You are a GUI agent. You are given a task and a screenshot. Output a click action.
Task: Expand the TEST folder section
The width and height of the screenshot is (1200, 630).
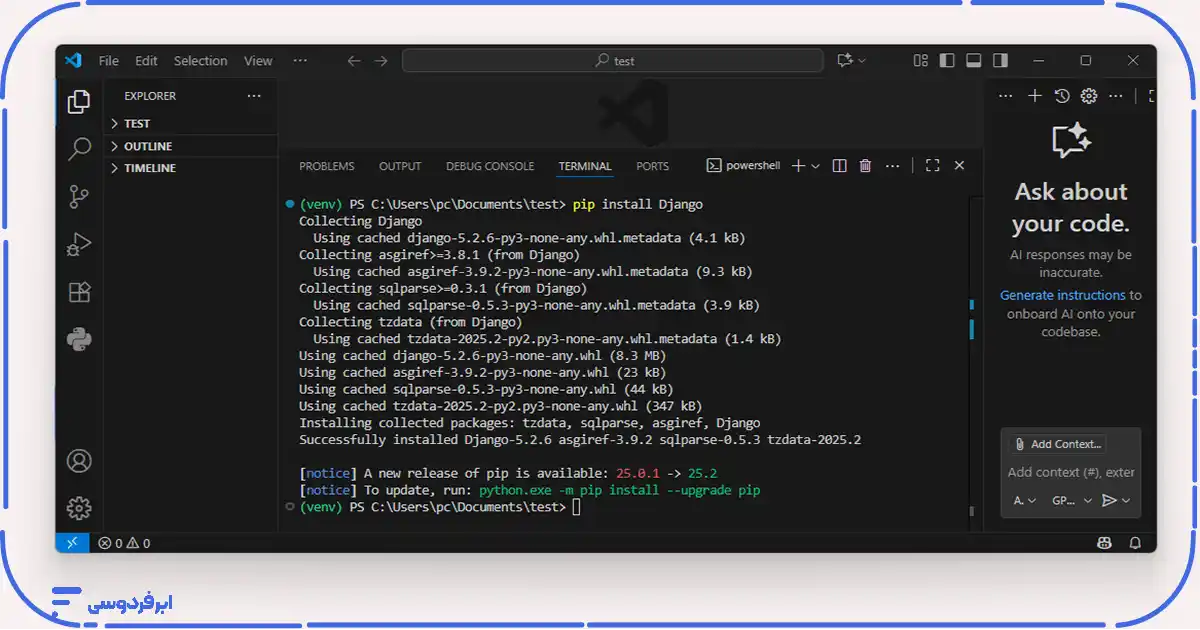pos(137,124)
